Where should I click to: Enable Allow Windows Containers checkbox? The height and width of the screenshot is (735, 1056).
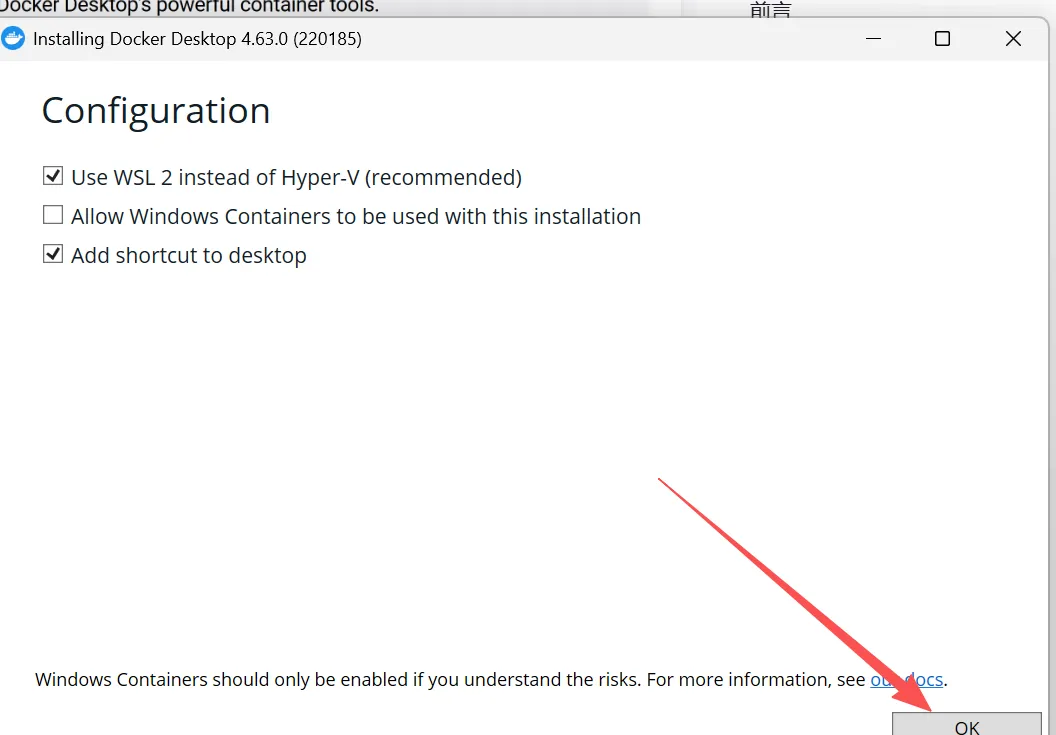53,216
